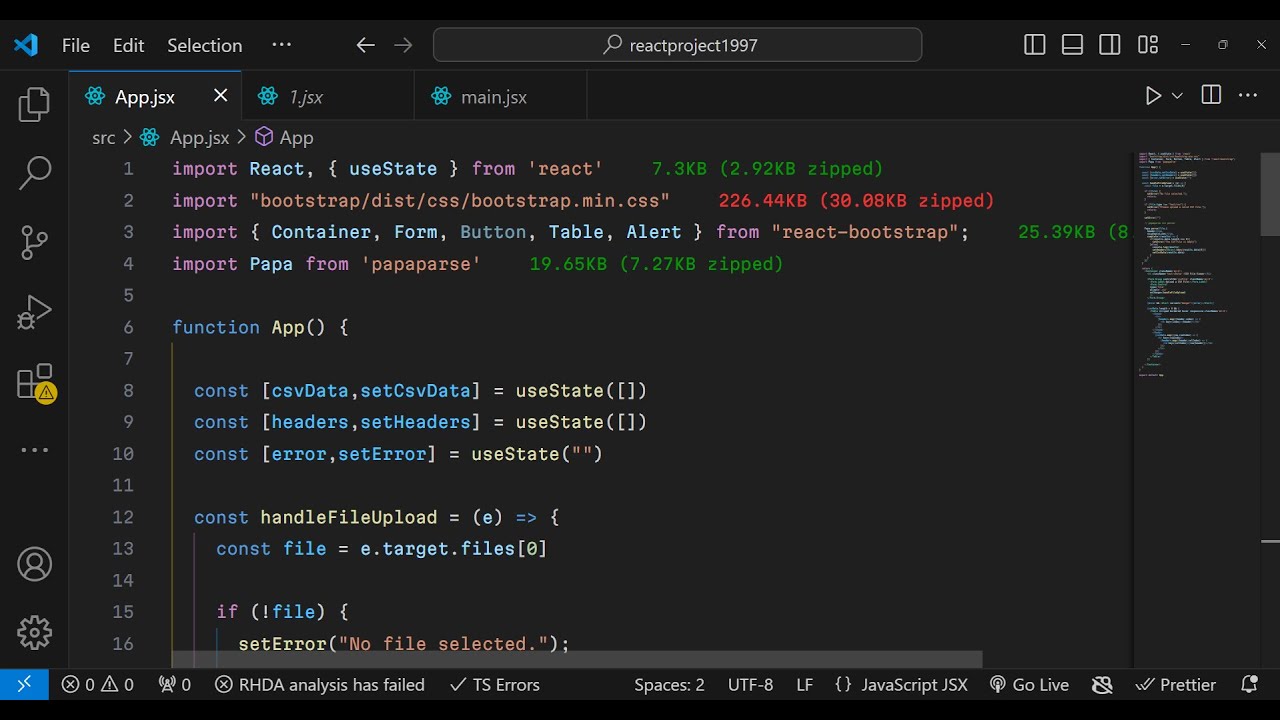Switch to the 1.jsx tab
The height and width of the screenshot is (720, 1280).
pos(328,97)
